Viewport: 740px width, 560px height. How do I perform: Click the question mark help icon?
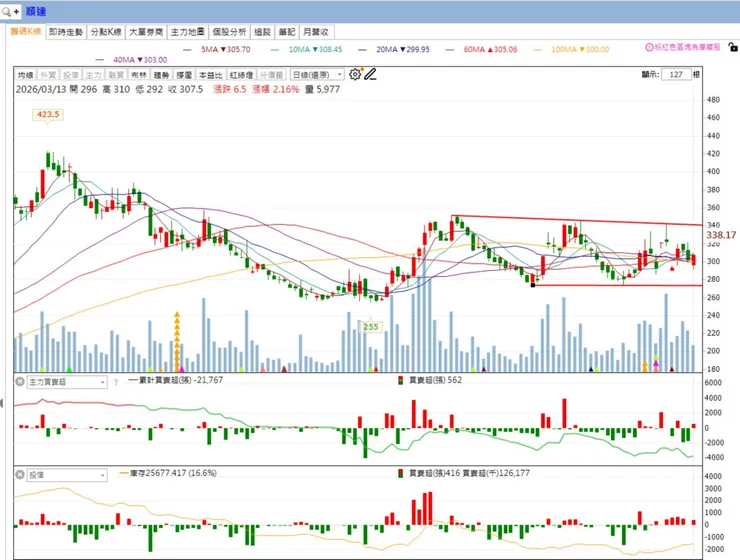click(116, 383)
